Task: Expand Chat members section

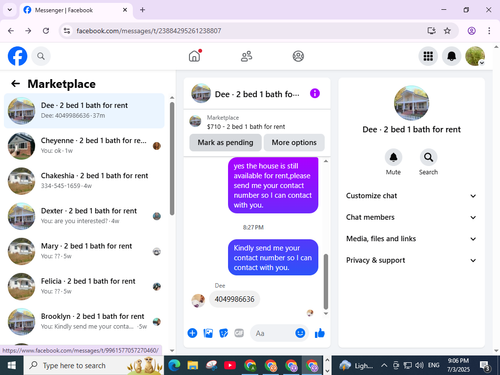Action: tap(411, 217)
